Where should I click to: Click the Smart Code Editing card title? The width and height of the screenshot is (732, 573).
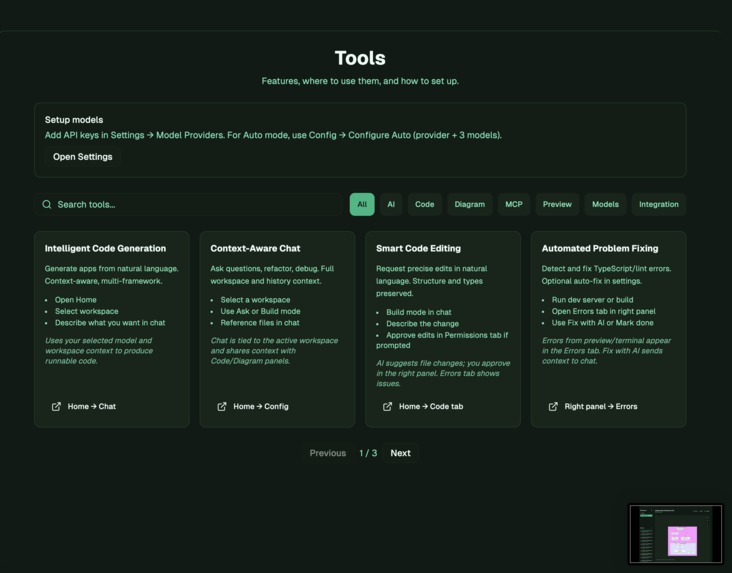point(418,248)
